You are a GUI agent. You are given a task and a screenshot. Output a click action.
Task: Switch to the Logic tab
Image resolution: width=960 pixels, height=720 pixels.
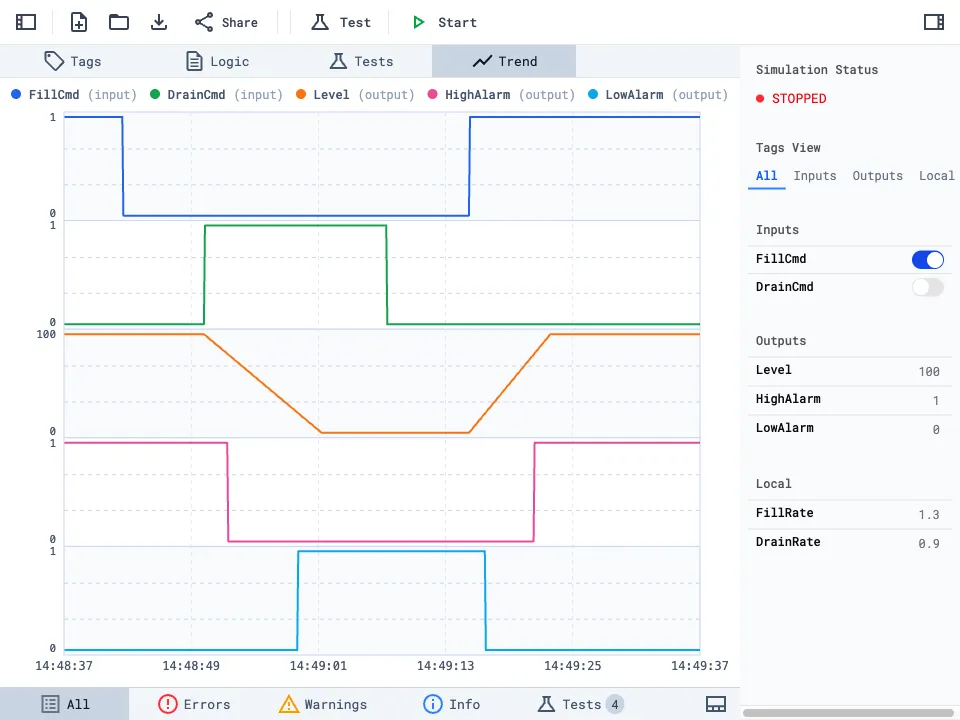[x=216, y=61]
